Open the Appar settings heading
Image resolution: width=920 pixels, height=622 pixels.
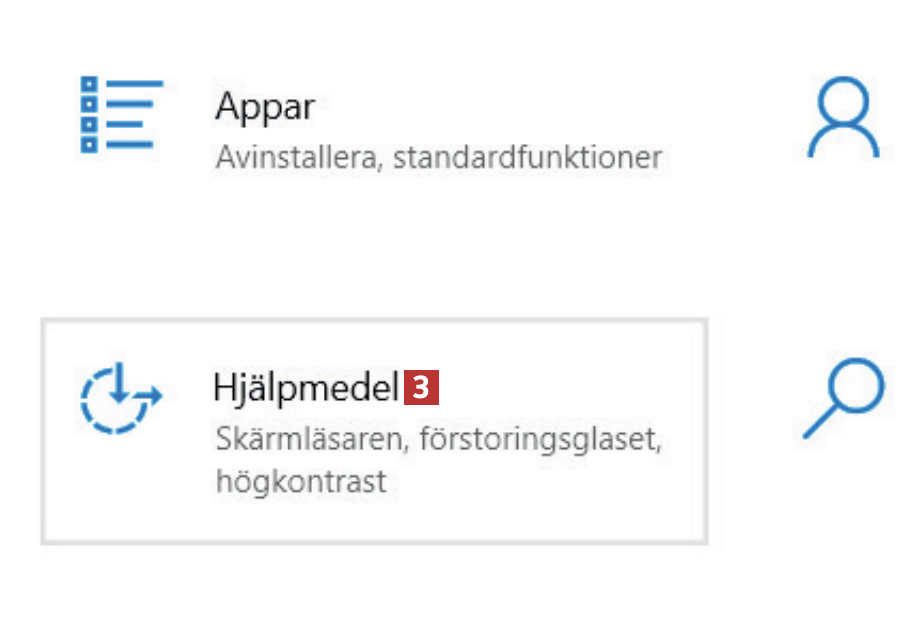[265, 107]
